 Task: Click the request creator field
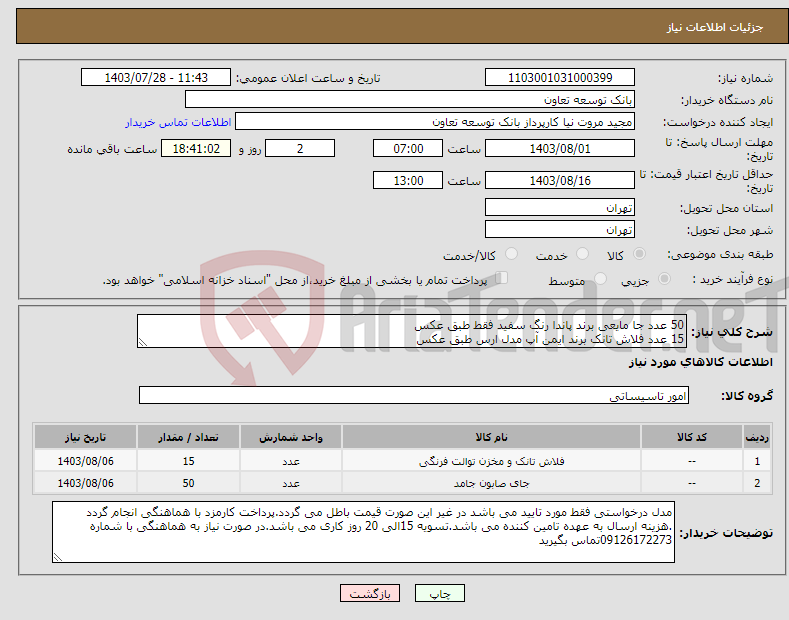(x=435, y=122)
